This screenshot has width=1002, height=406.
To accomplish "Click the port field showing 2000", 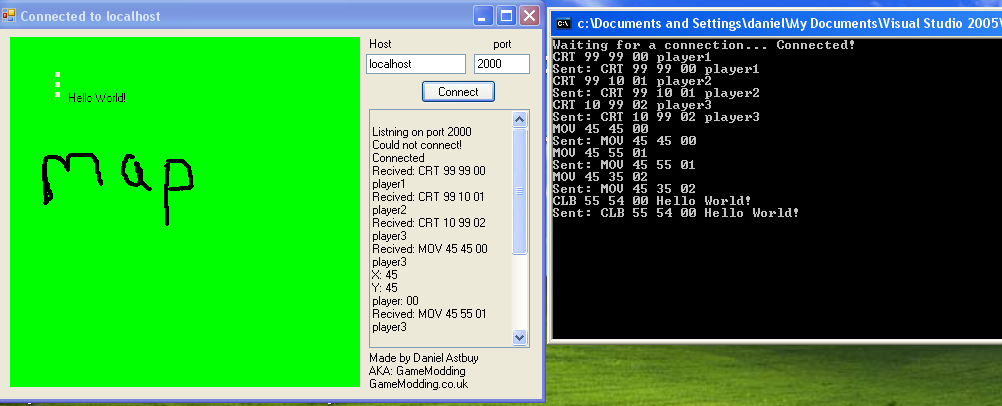I will [501, 64].
